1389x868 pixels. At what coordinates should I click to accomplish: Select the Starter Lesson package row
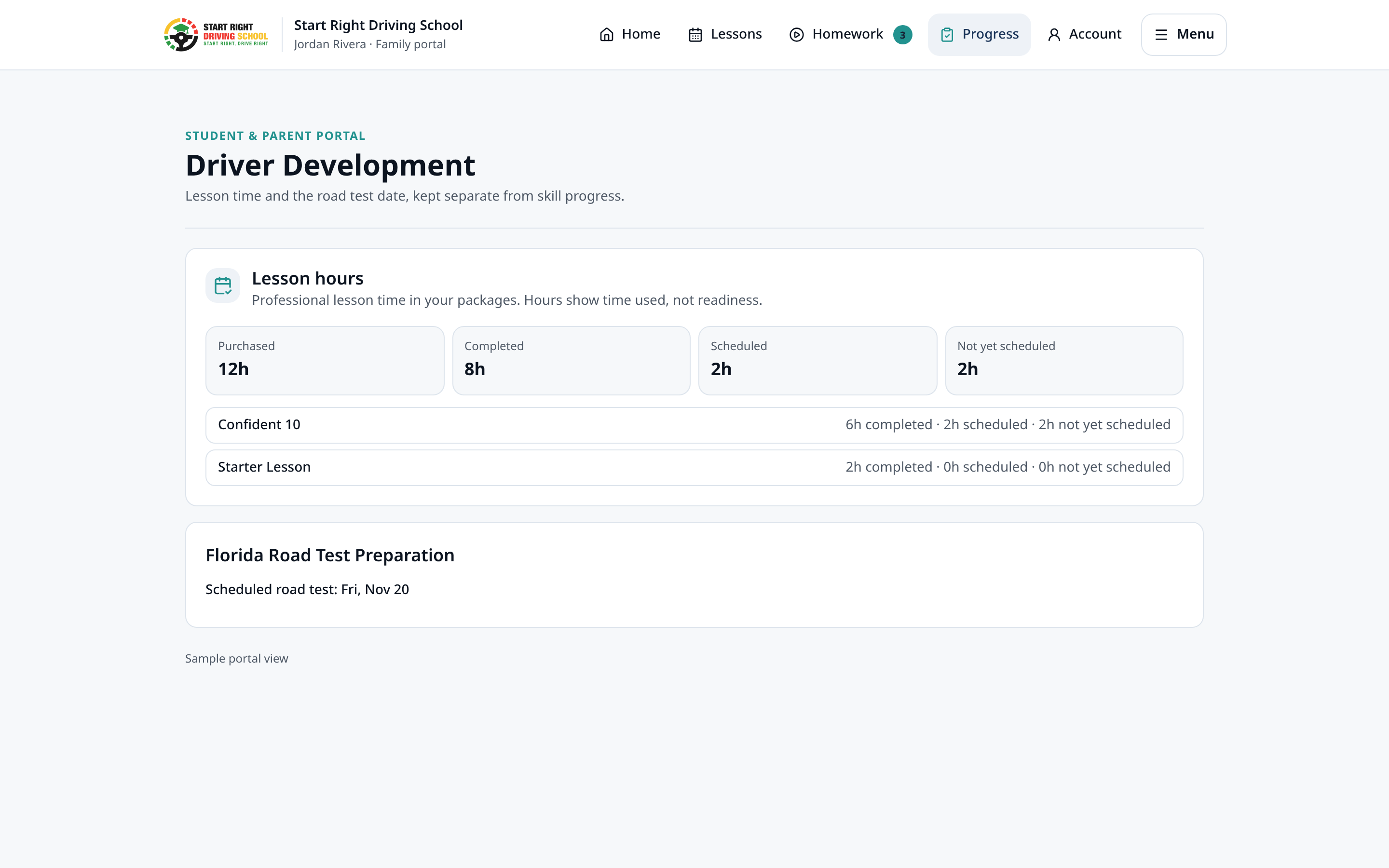coord(694,468)
